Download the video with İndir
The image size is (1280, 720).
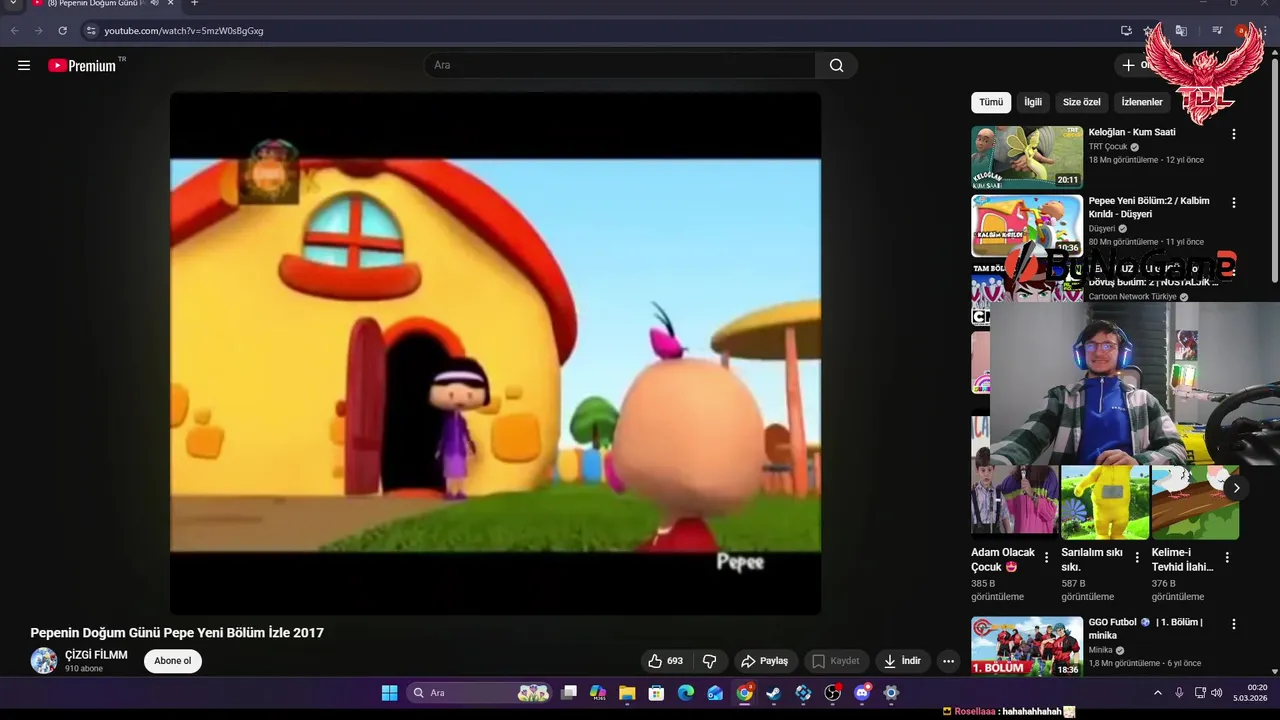pos(901,661)
